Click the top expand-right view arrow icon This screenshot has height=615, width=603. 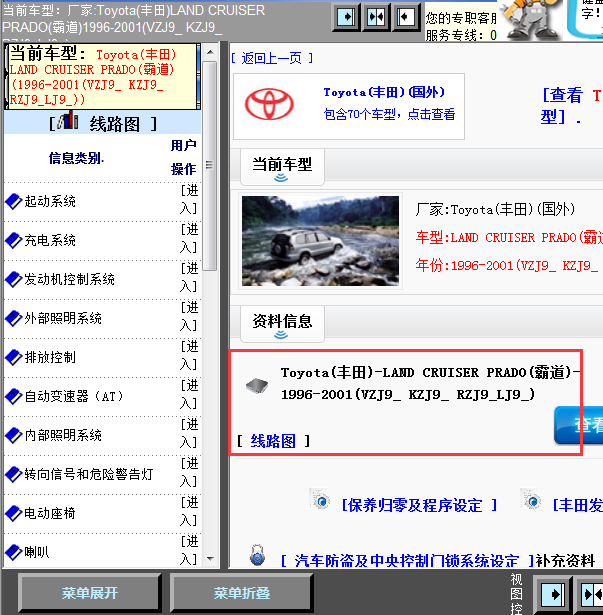[346, 17]
